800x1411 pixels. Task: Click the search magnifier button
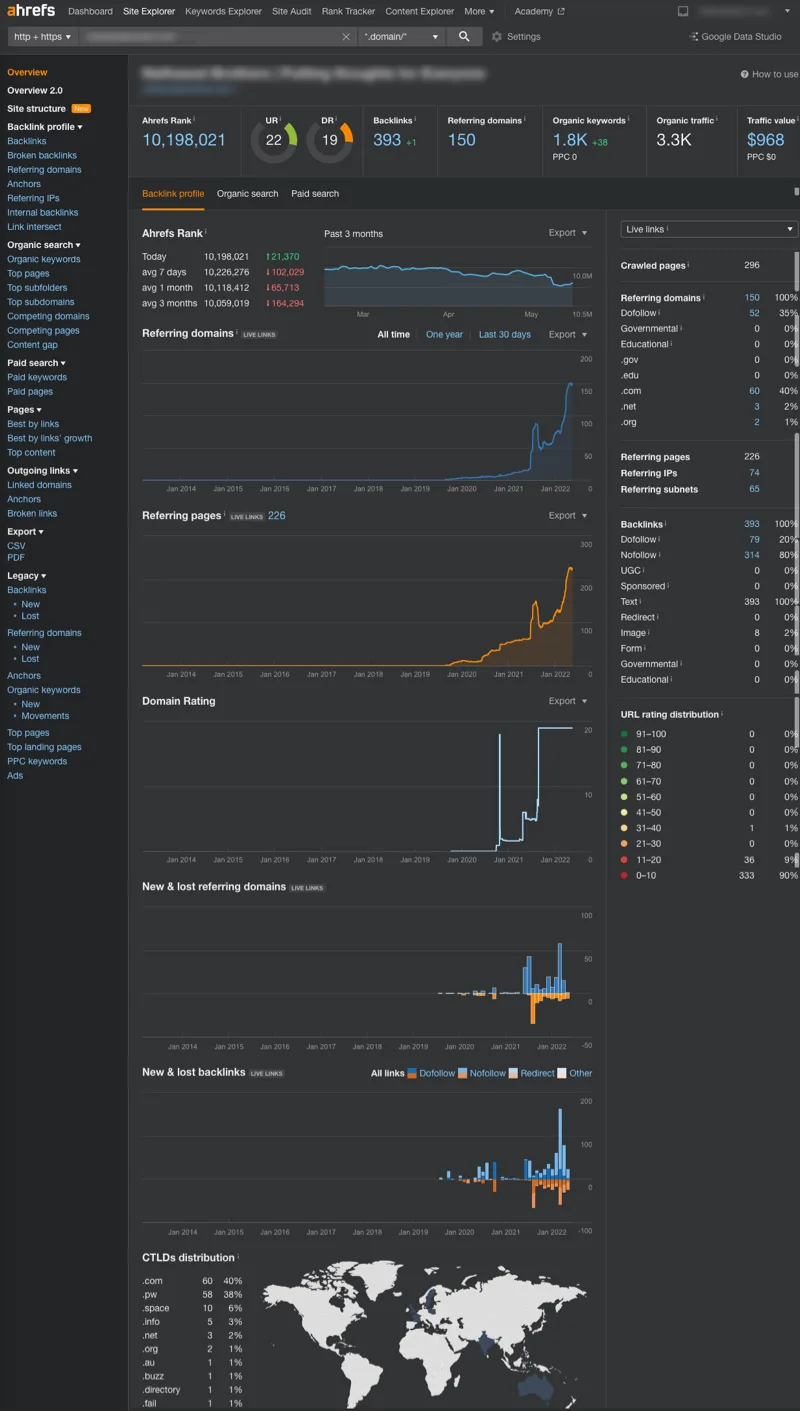(x=463, y=36)
